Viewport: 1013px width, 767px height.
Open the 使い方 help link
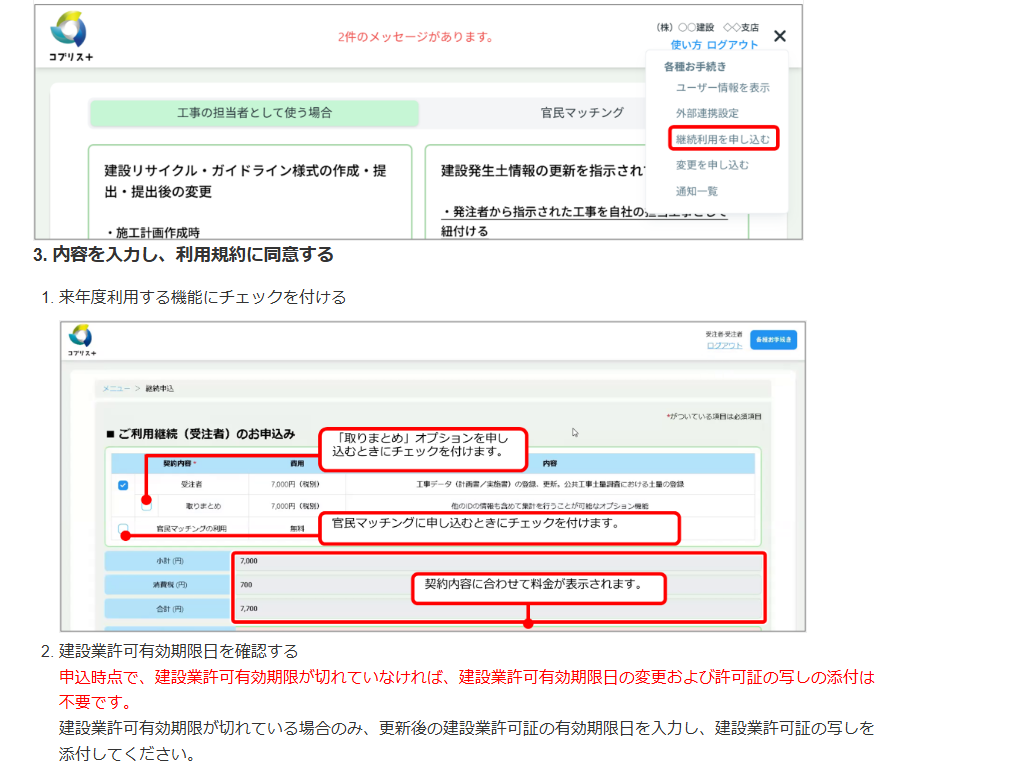click(686, 45)
